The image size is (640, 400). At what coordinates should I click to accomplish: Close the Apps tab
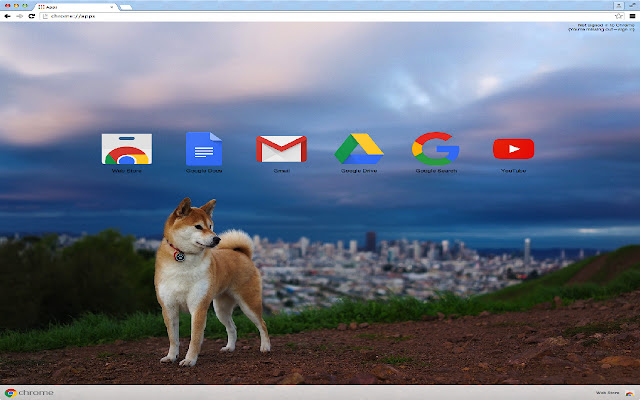(x=111, y=7)
